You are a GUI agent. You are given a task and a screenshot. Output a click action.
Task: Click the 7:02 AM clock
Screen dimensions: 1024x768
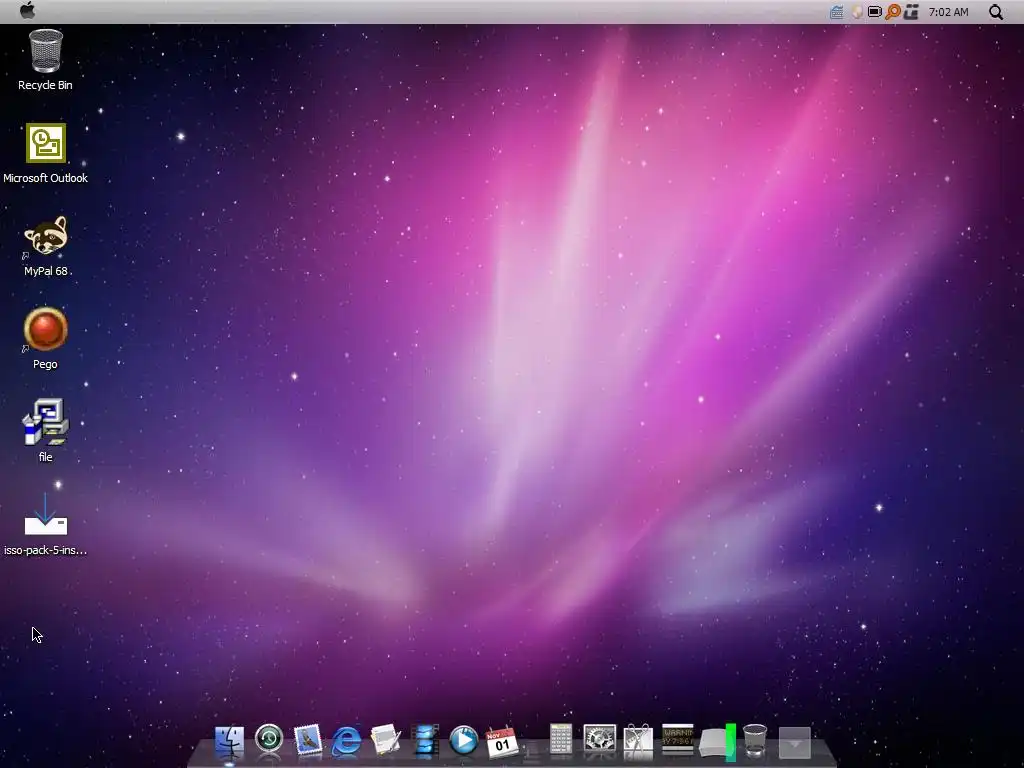(948, 12)
